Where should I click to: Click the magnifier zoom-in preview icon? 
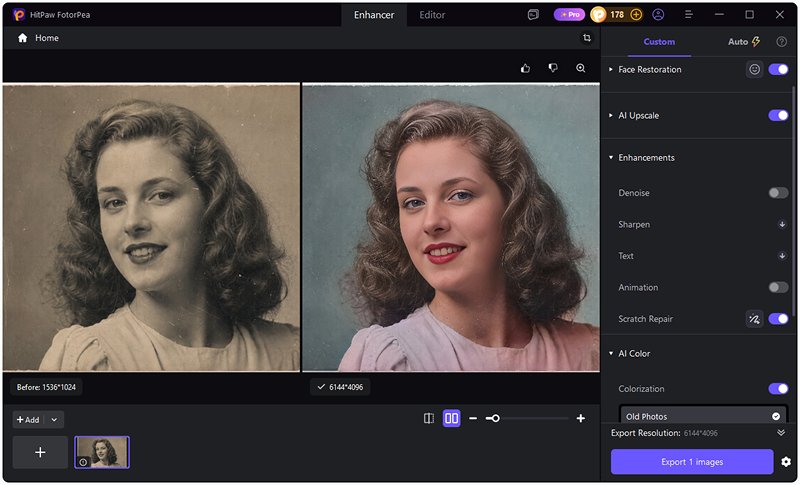click(581, 68)
